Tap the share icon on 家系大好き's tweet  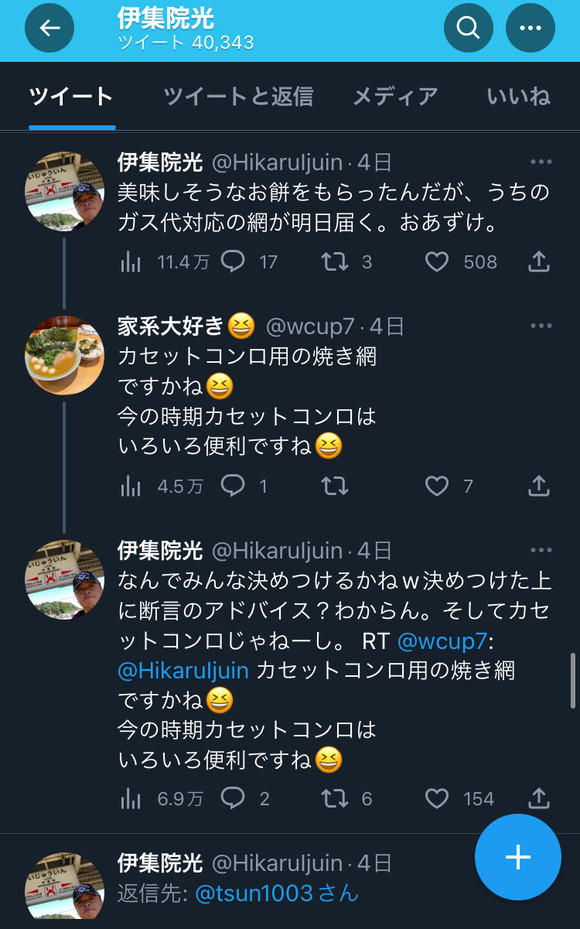point(537,486)
